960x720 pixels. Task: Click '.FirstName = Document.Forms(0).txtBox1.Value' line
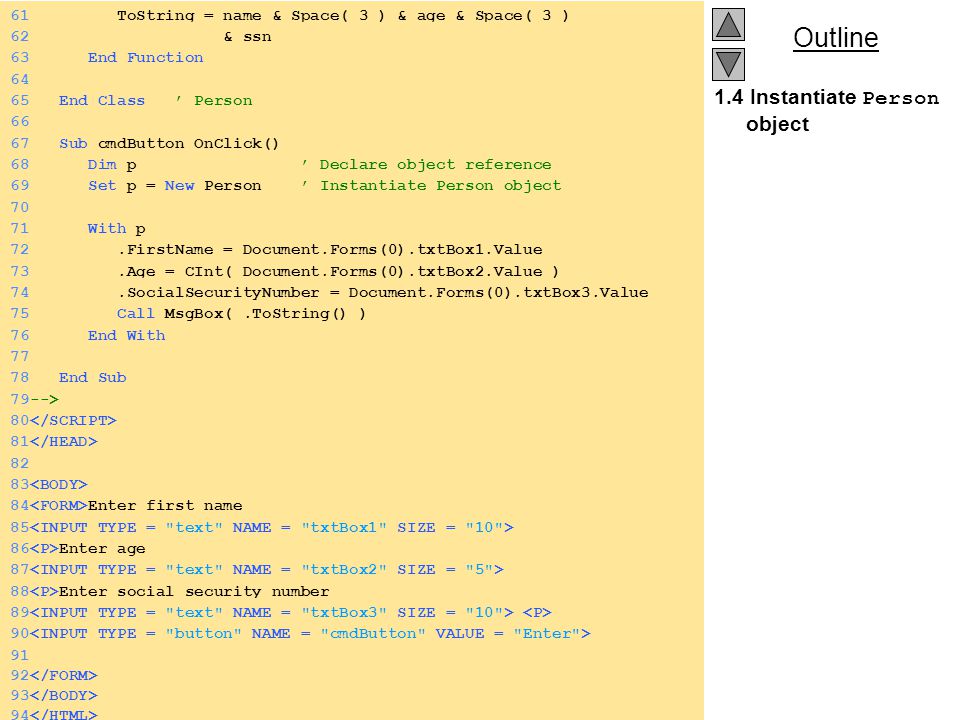[330, 249]
